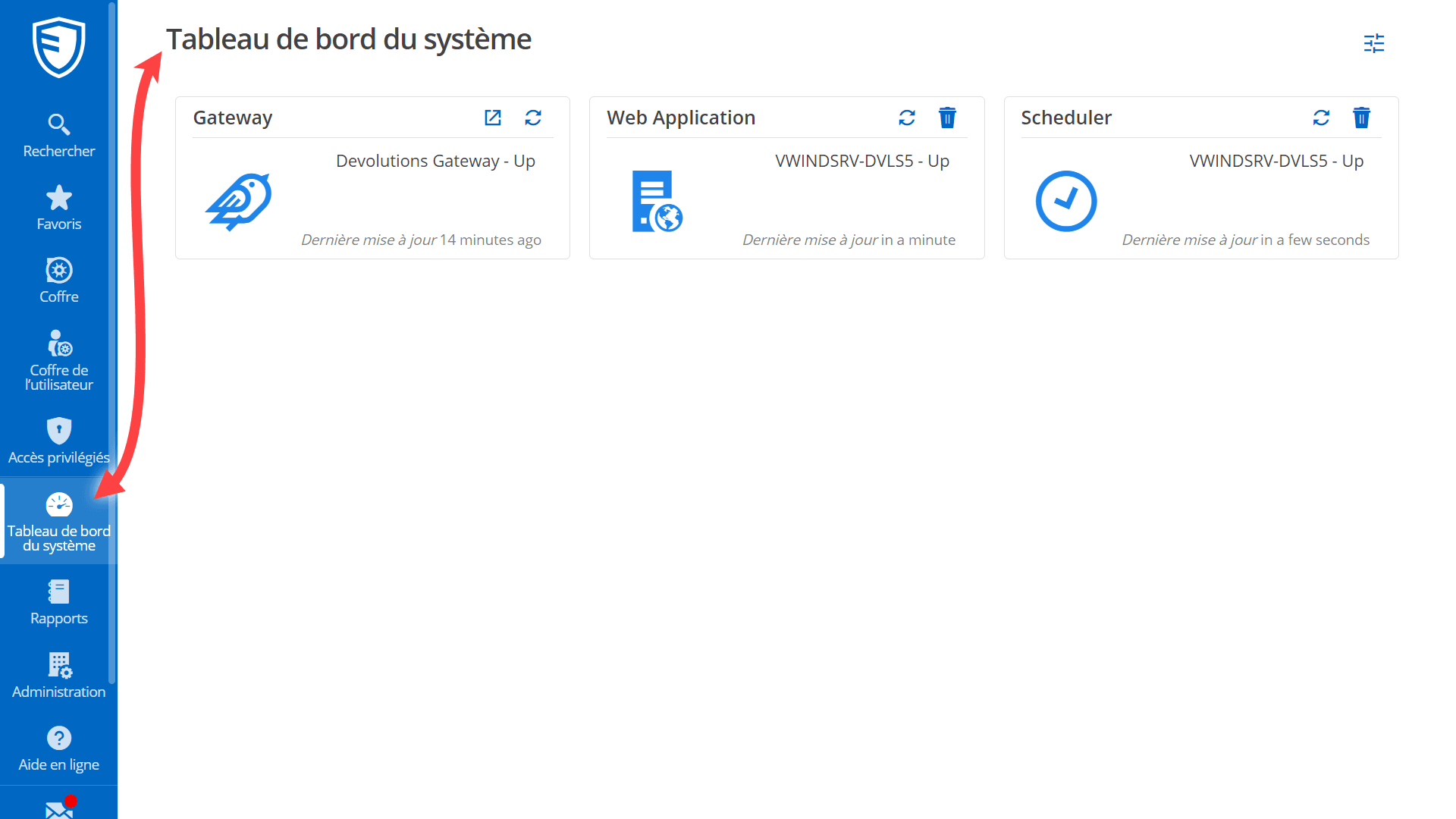
Task: Open the dashboard settings icon top right
Action: click(1374, 44)
